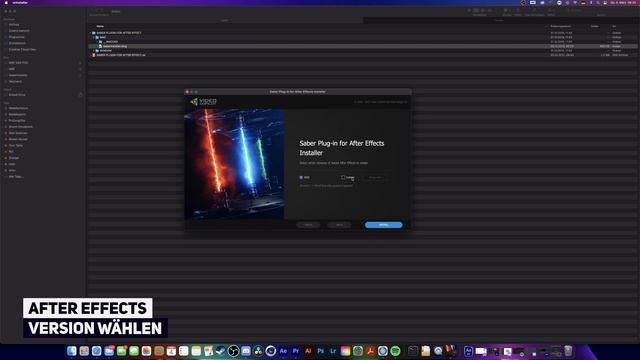Image resolution: width=640 pixels, height=360 pixels.
Task: Open Messages from the Dock
Action: tap(134, 351)
